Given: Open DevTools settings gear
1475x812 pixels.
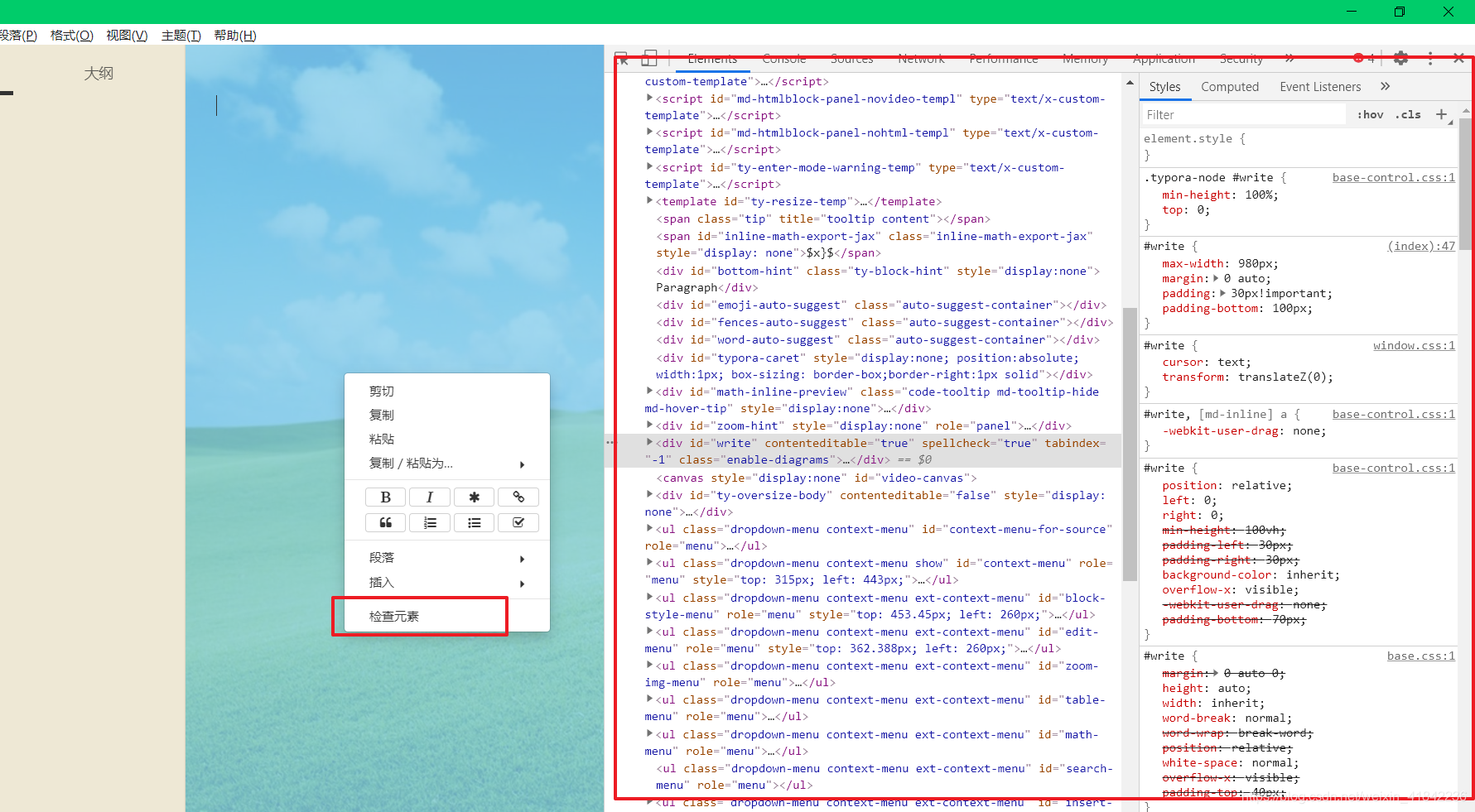Looking at the screenshot, I should (1400, 58).
